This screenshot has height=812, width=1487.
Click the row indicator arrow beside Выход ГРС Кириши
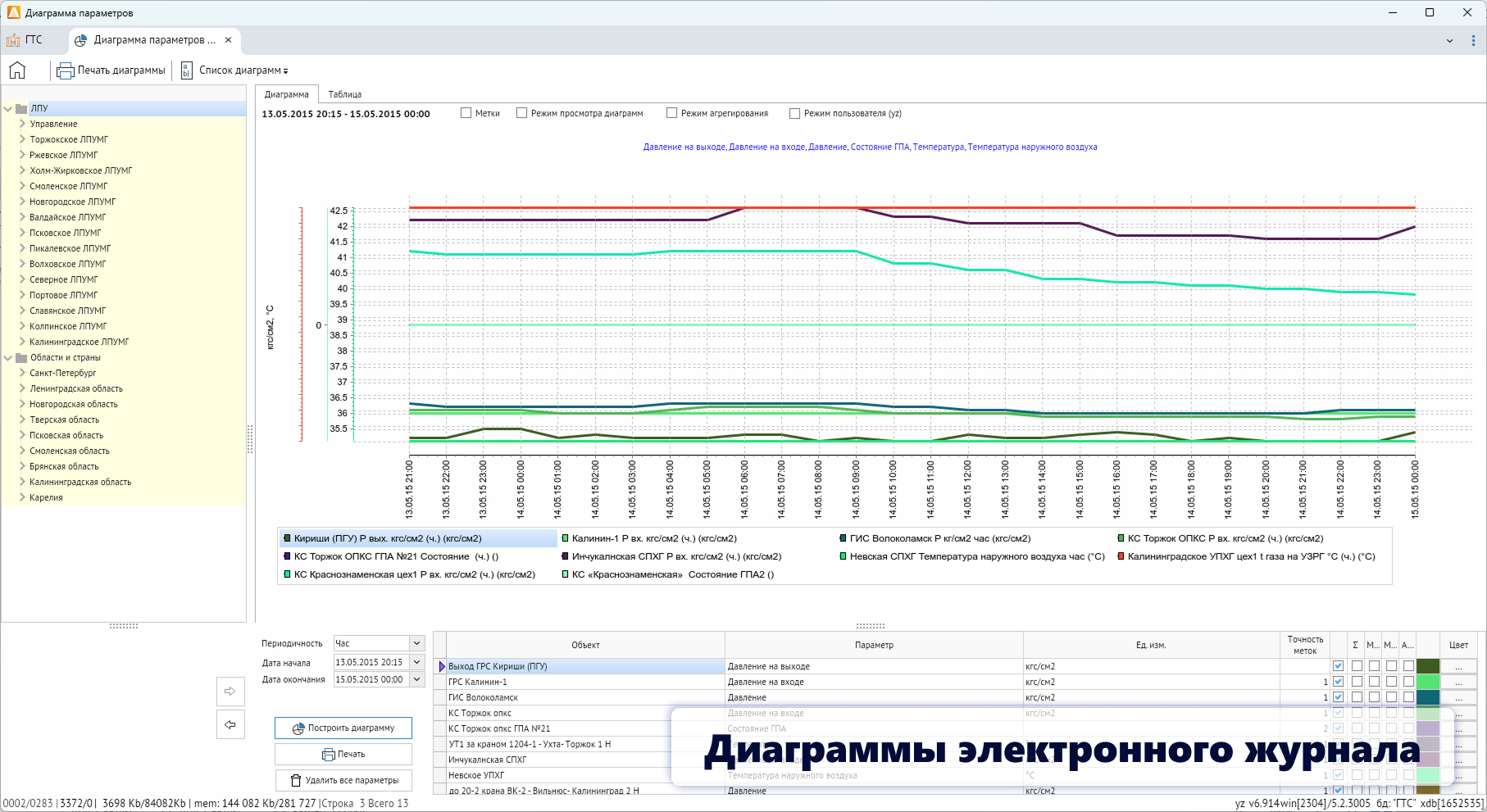pyautogui.click(x=442, y=666)
